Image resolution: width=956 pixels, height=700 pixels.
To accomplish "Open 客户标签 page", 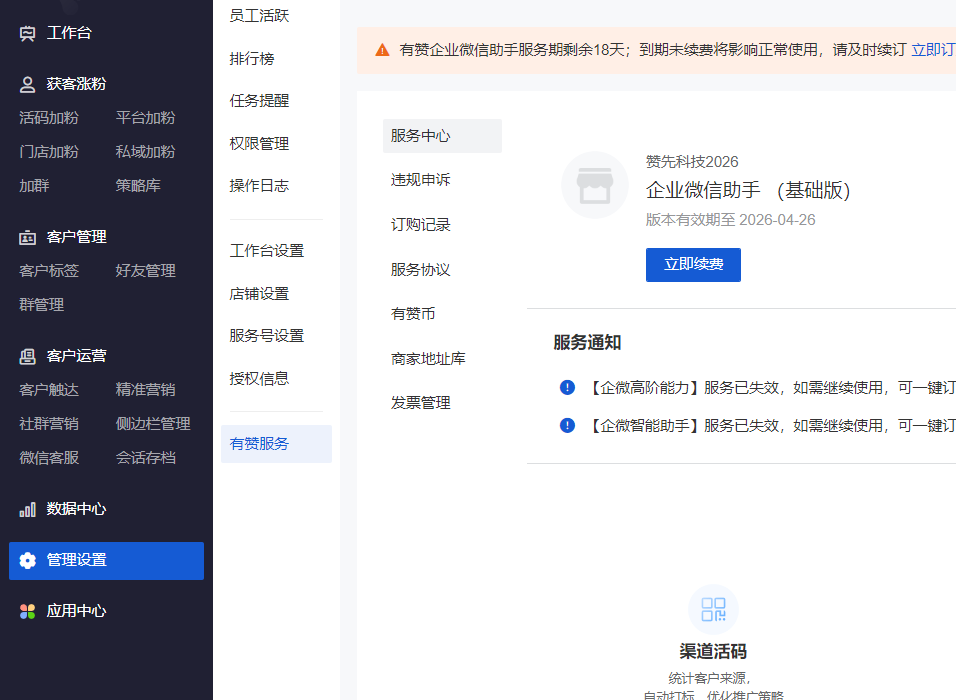I will (x=49, y=271).
